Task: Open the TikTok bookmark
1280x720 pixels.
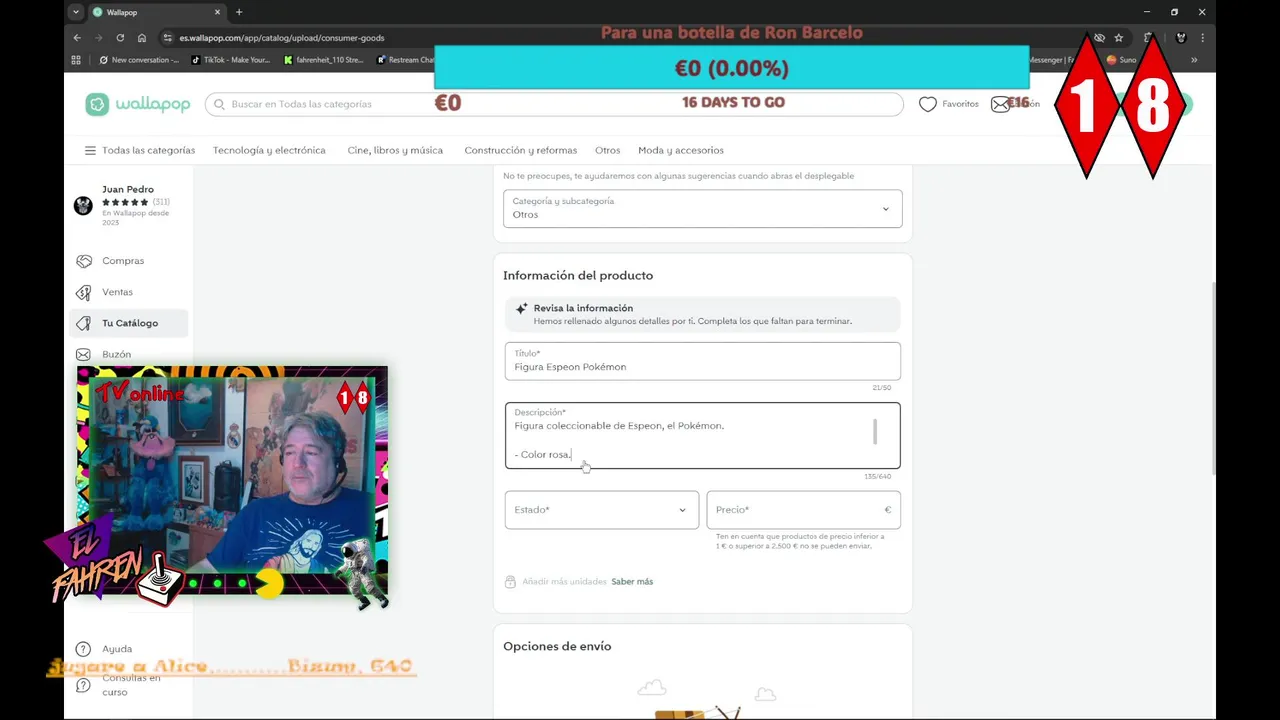Action: pyautogui.click(x=230, y=60)
